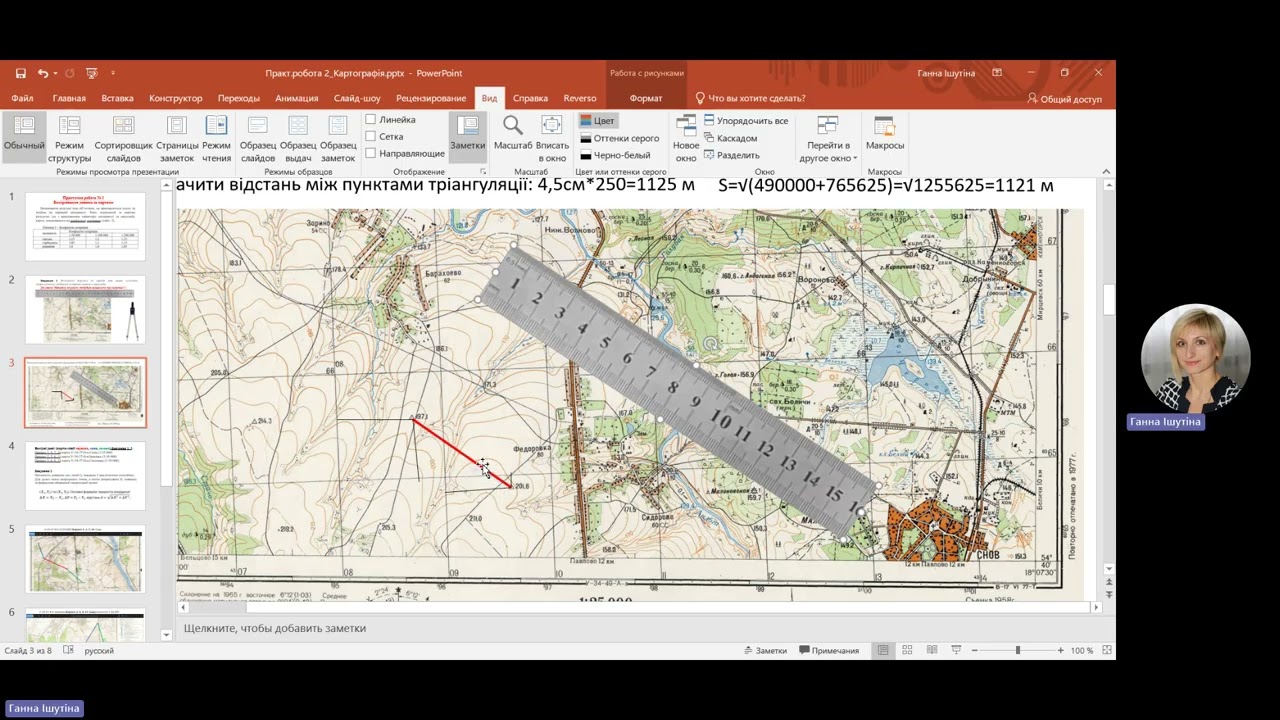This screenshot has height=720, width=1280.
Task: Select the Обычный normal view button
Action: coord(24,138)
